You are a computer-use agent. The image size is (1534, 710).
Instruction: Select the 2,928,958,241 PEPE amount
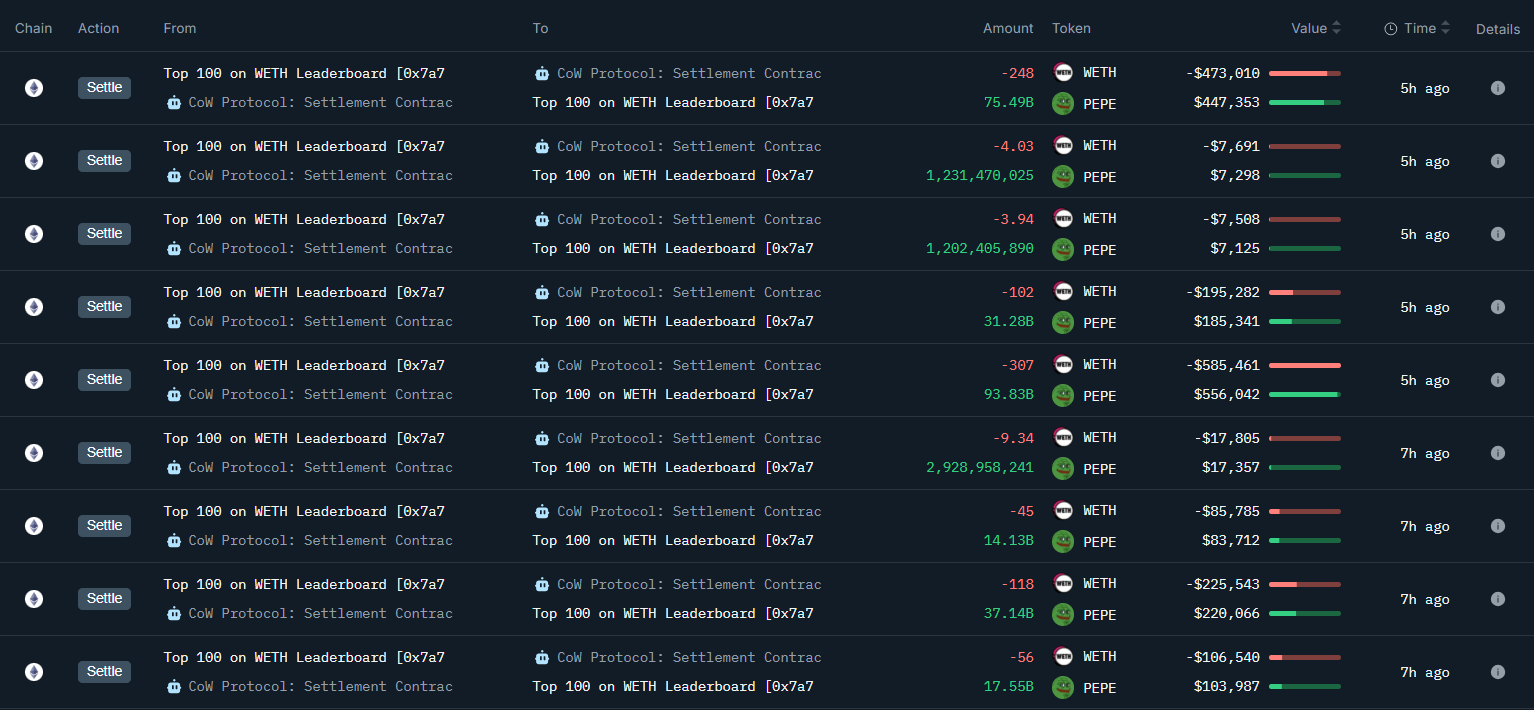979,468
